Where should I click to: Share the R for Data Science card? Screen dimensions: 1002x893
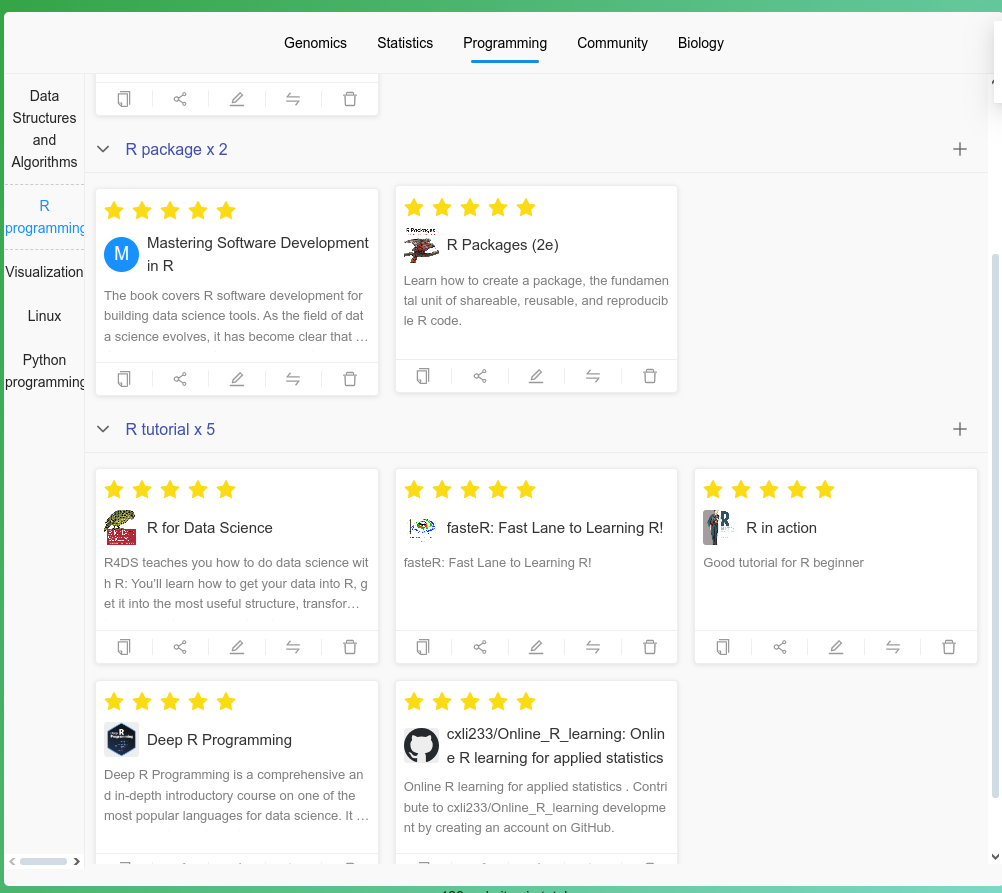180,647
